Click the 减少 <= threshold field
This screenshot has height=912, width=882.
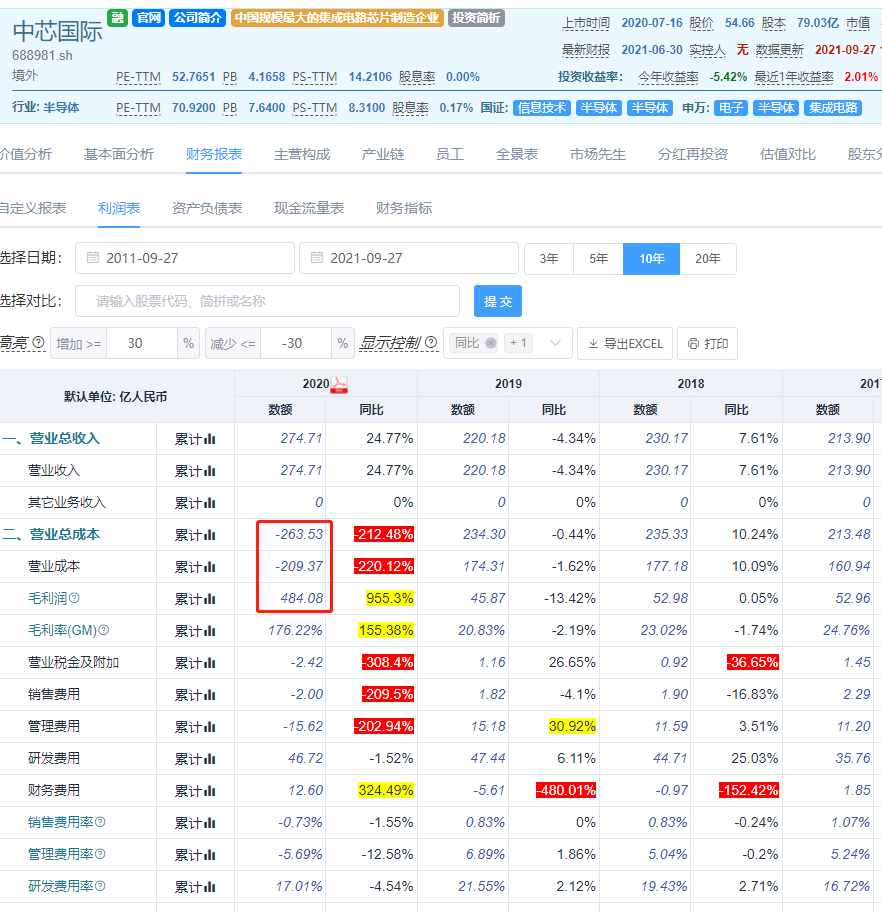pyautogui.click(x=296, y=344)
